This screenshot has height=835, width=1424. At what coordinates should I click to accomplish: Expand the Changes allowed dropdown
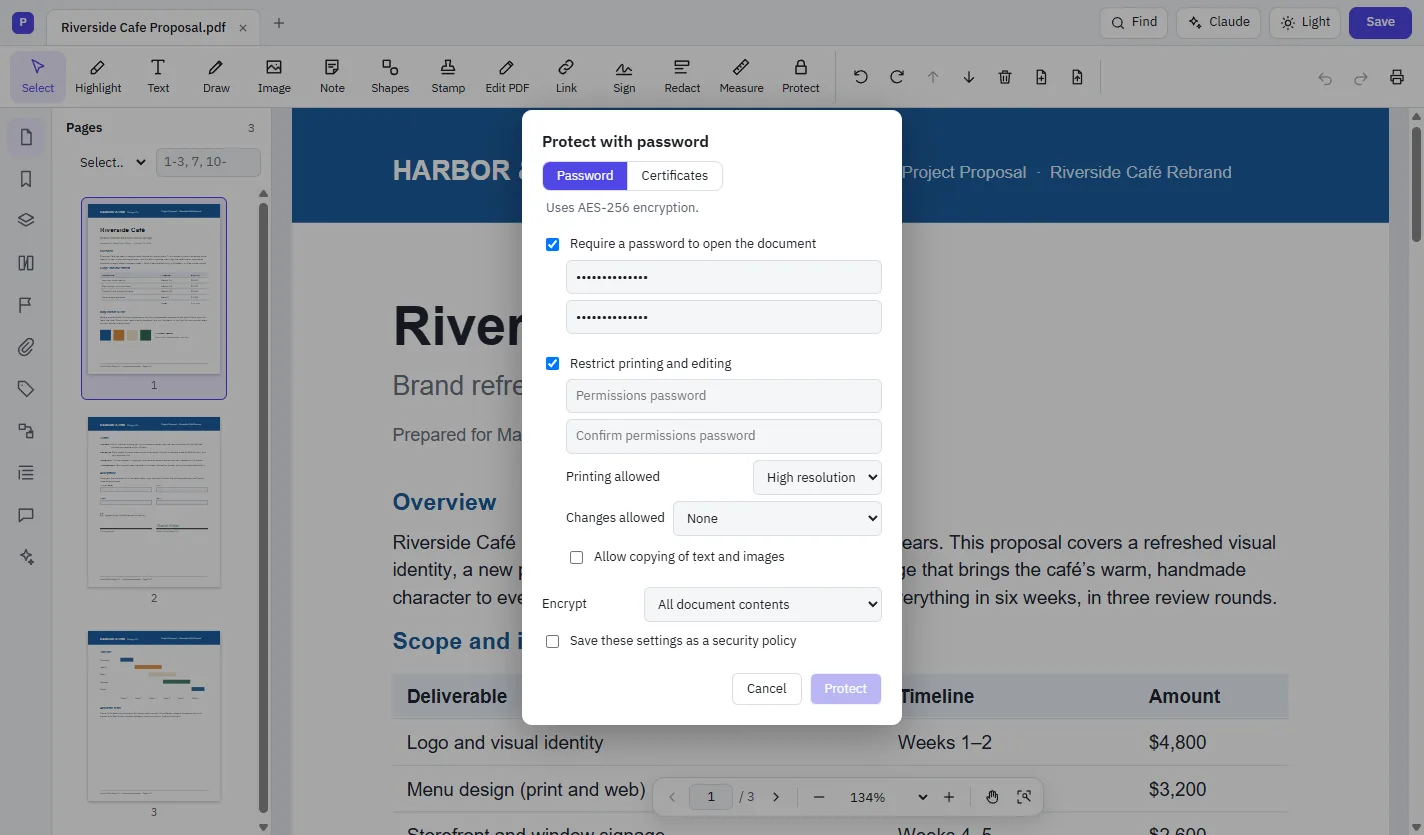click(x=777, y=518)
